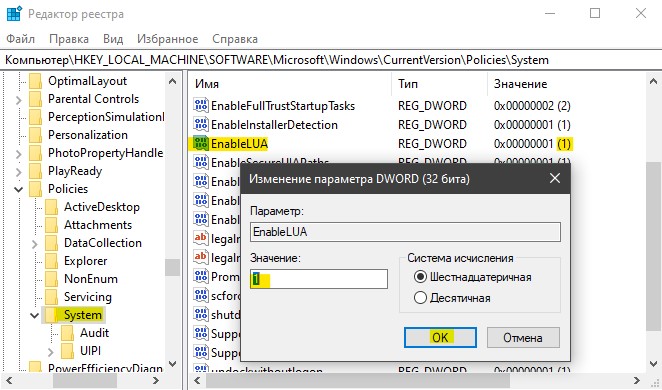Screen dimensions: 662x390
Task: Click the DataCollection folder icon
Action: pyautogui.click(x=52, y=243)
